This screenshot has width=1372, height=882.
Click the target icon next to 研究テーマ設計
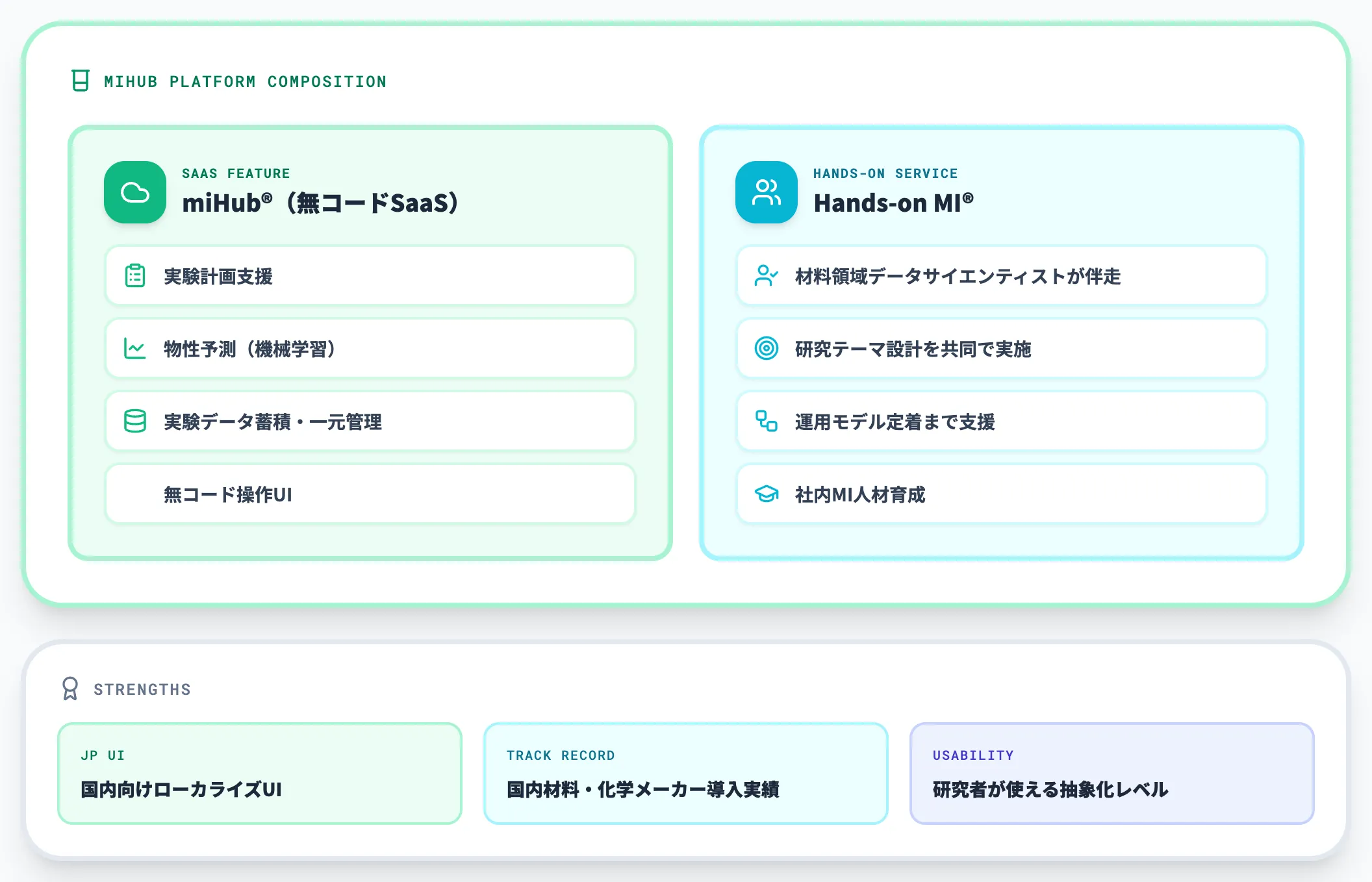[x=767, y=349]
